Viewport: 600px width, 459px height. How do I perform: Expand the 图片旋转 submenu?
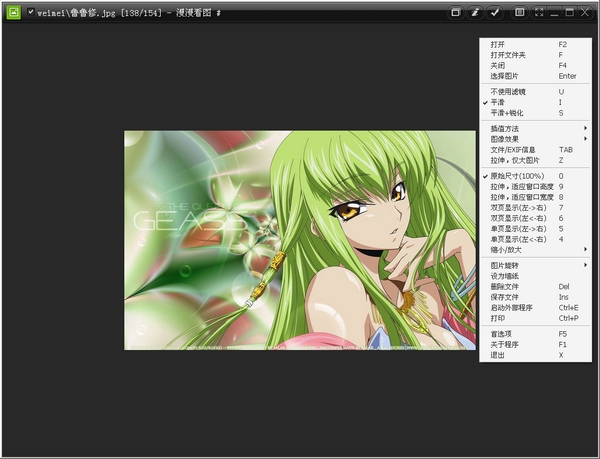[x=535, y=265]
